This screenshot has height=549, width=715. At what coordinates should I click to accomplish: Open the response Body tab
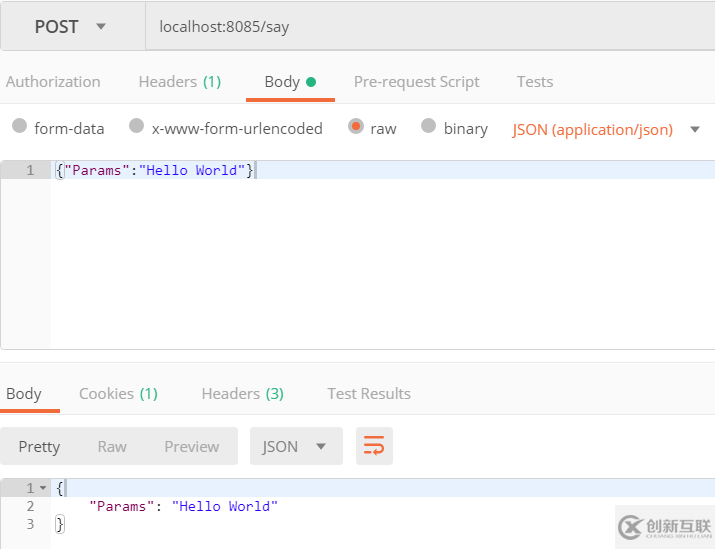(x=24, y=394)
